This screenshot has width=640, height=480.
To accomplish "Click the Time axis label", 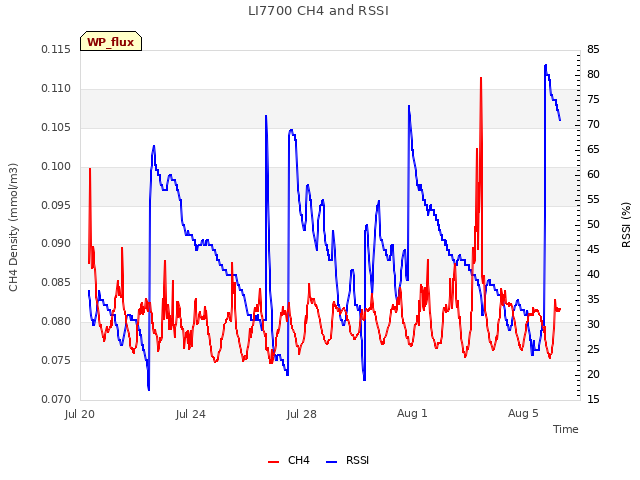I will [x=566, y=429].
